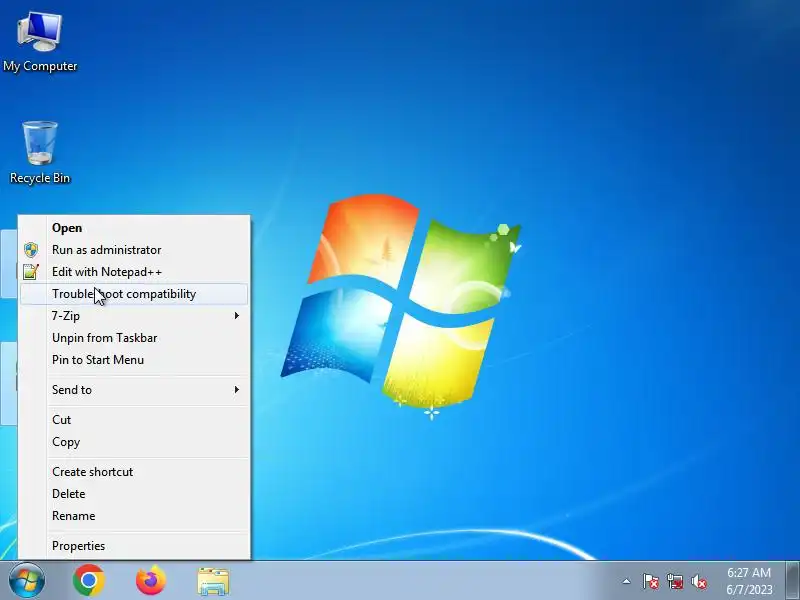Expand the Send to submenu arrow
The width and height of the screenshot is (800, 600).
pos(237,390)
